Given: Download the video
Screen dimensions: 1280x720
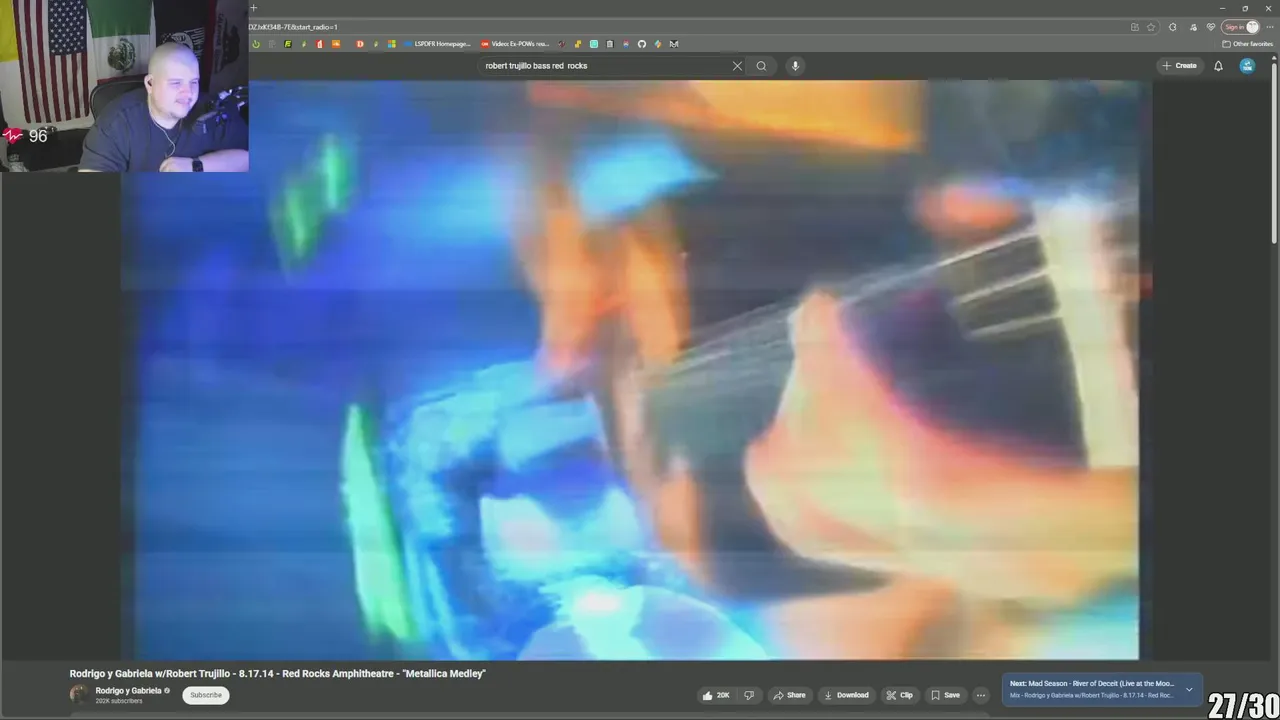Looking at the screenshot, I should pyautogui.click(x=846, y=695).
